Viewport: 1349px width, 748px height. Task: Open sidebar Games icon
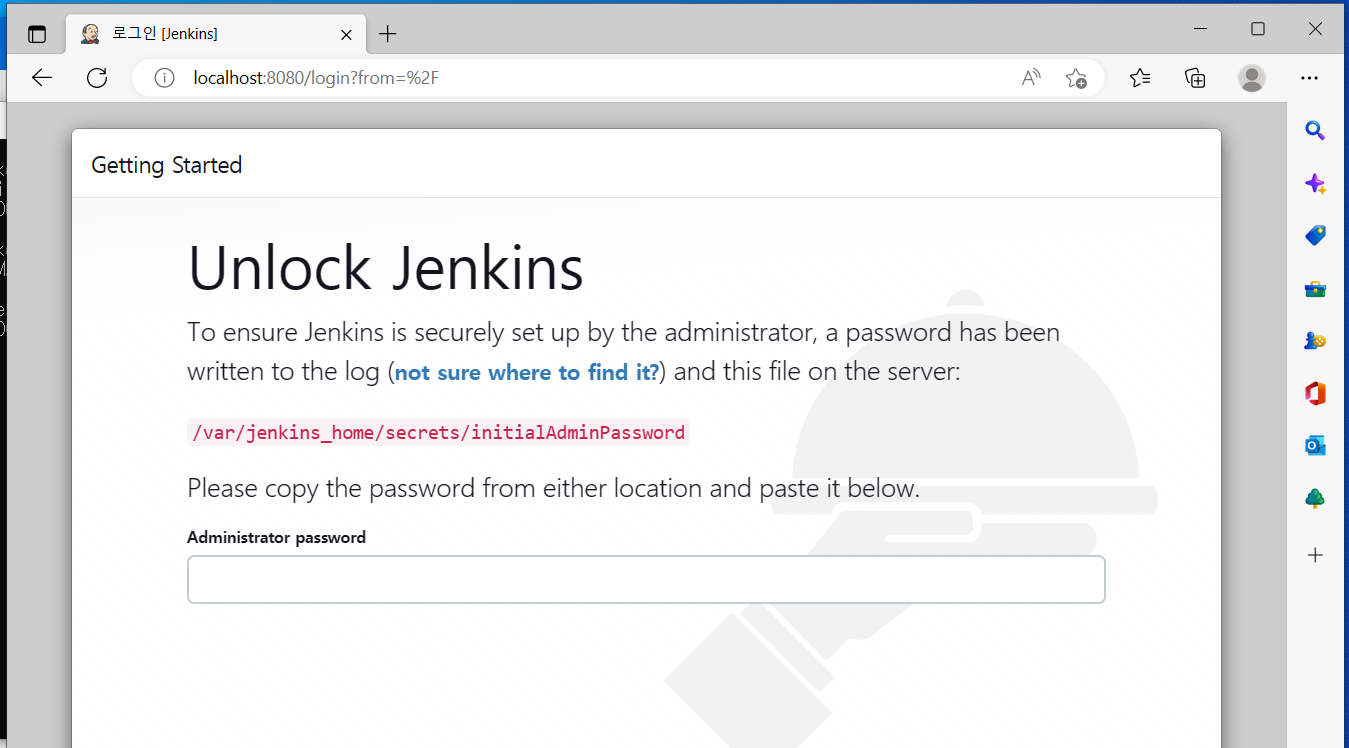1315,341
